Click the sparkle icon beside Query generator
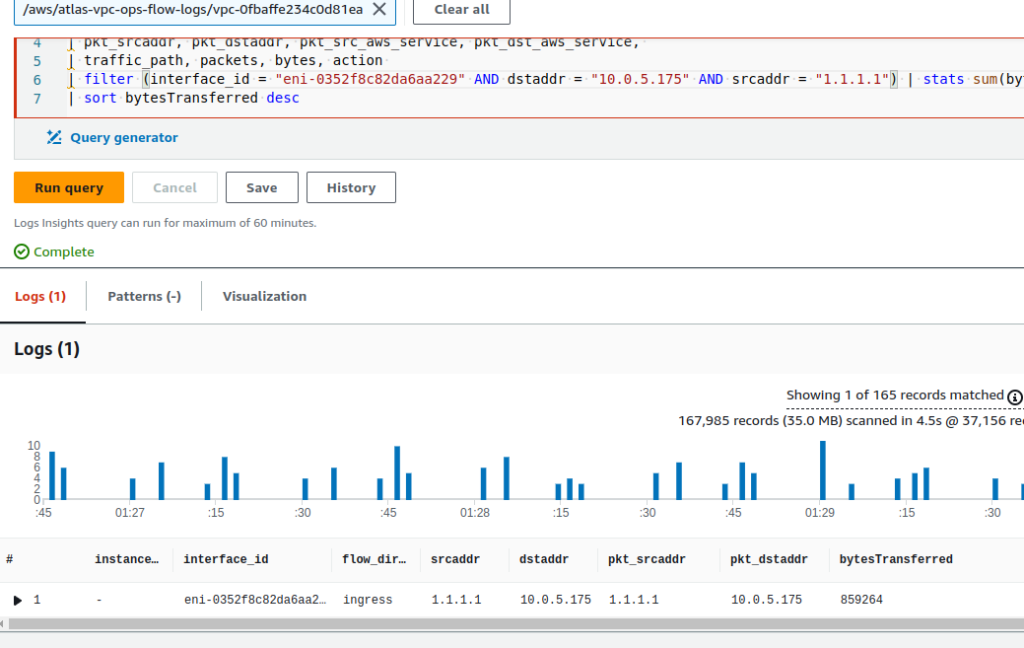 [55, 139]
